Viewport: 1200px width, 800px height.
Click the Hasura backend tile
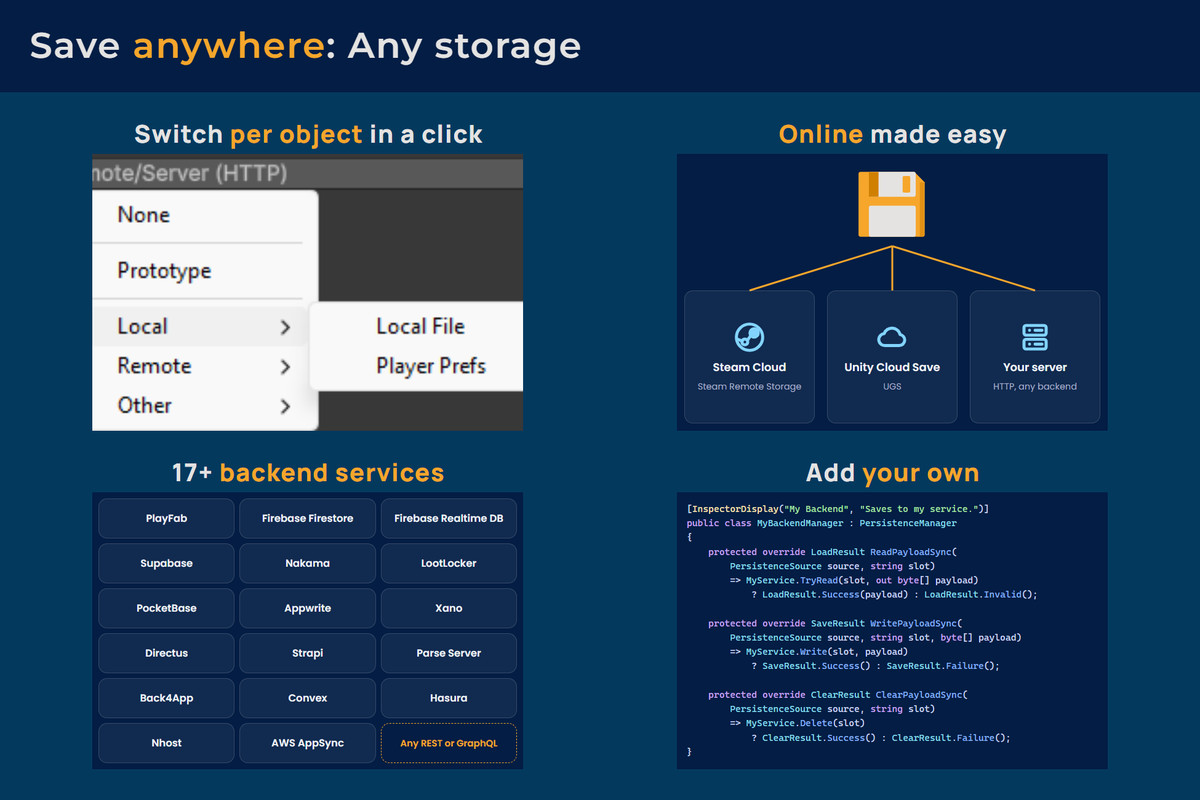tap(449, 699)
